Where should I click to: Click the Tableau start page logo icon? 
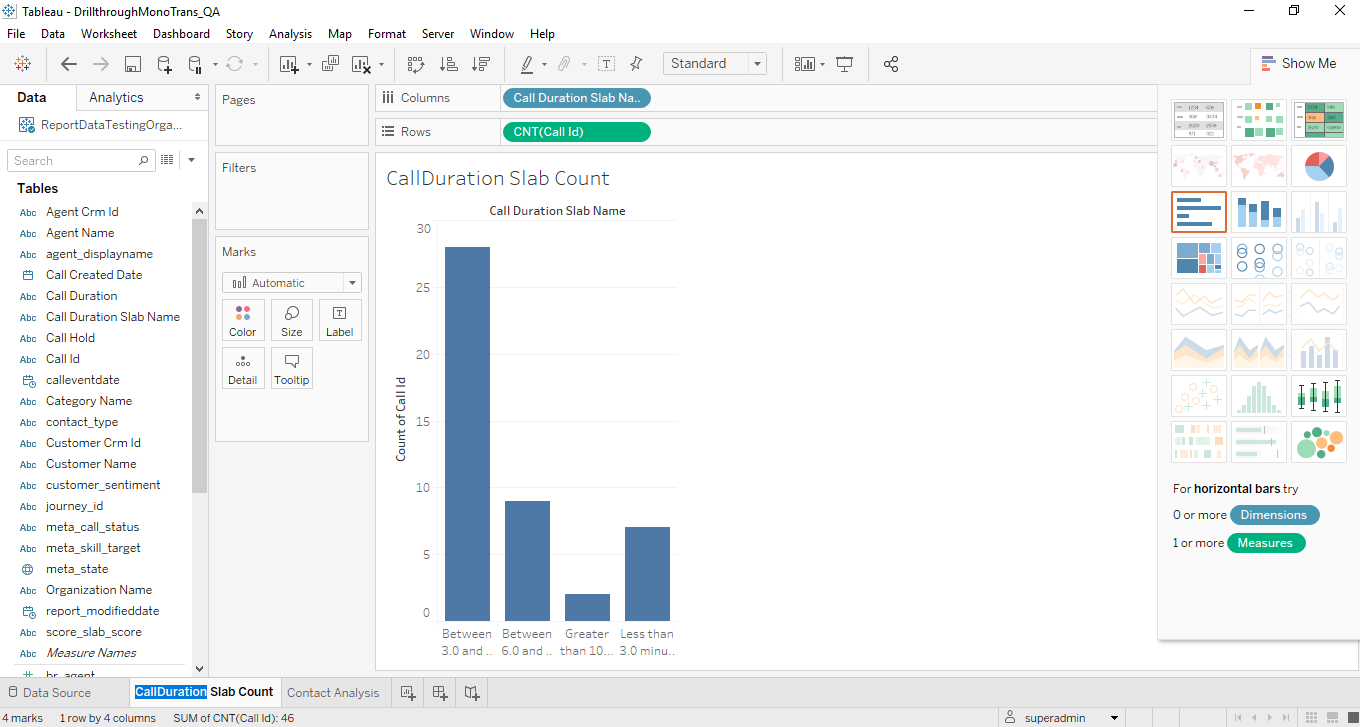(x=22, y=64)
